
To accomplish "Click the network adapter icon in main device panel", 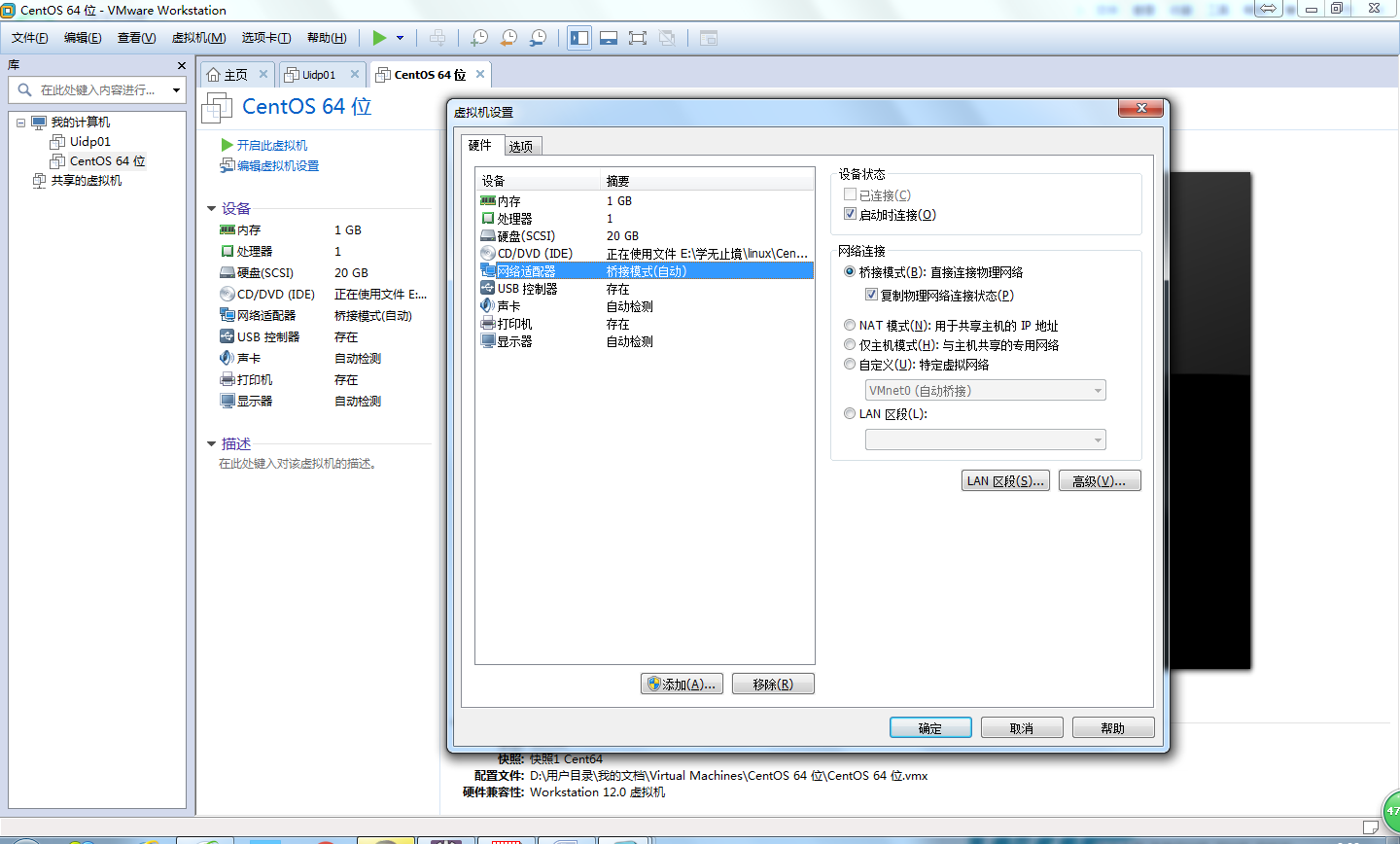I will click(x=227, y=315).
